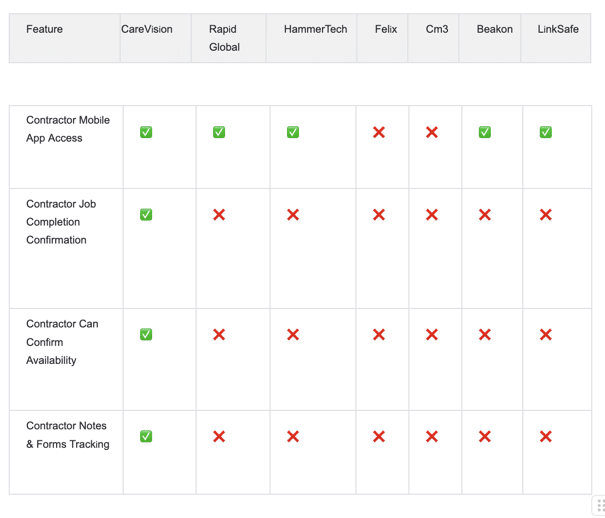Click Felix red cross in Mobile App Access row
The width and height of the screenshot is (605, 518).
[x=379, y=133]
